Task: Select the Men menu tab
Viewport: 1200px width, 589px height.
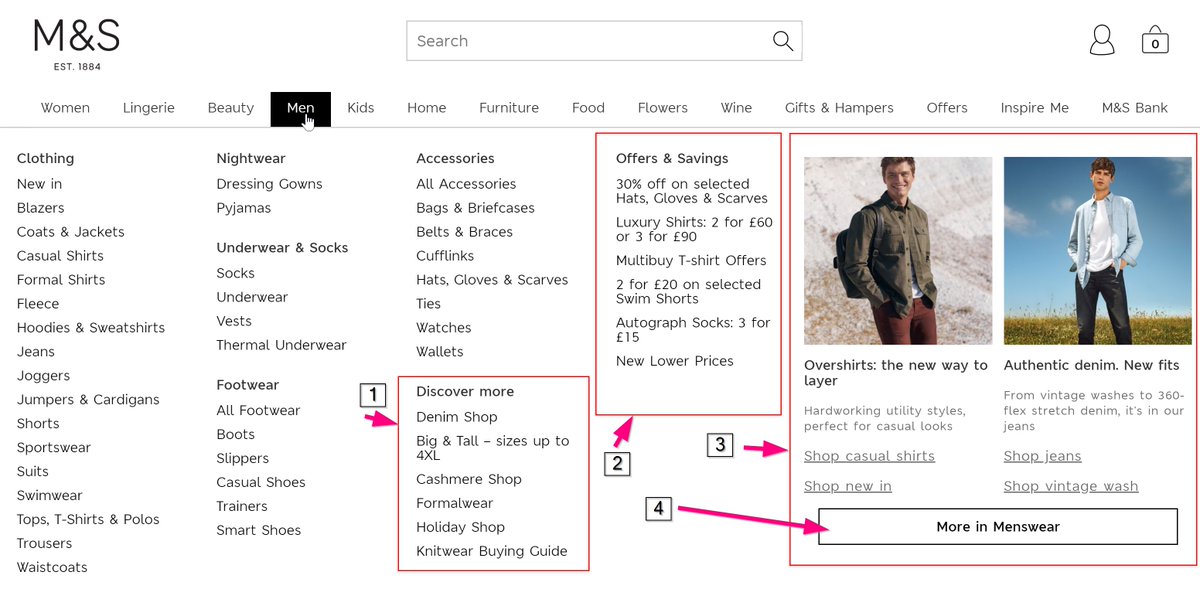Action: (x=300, y=108)
